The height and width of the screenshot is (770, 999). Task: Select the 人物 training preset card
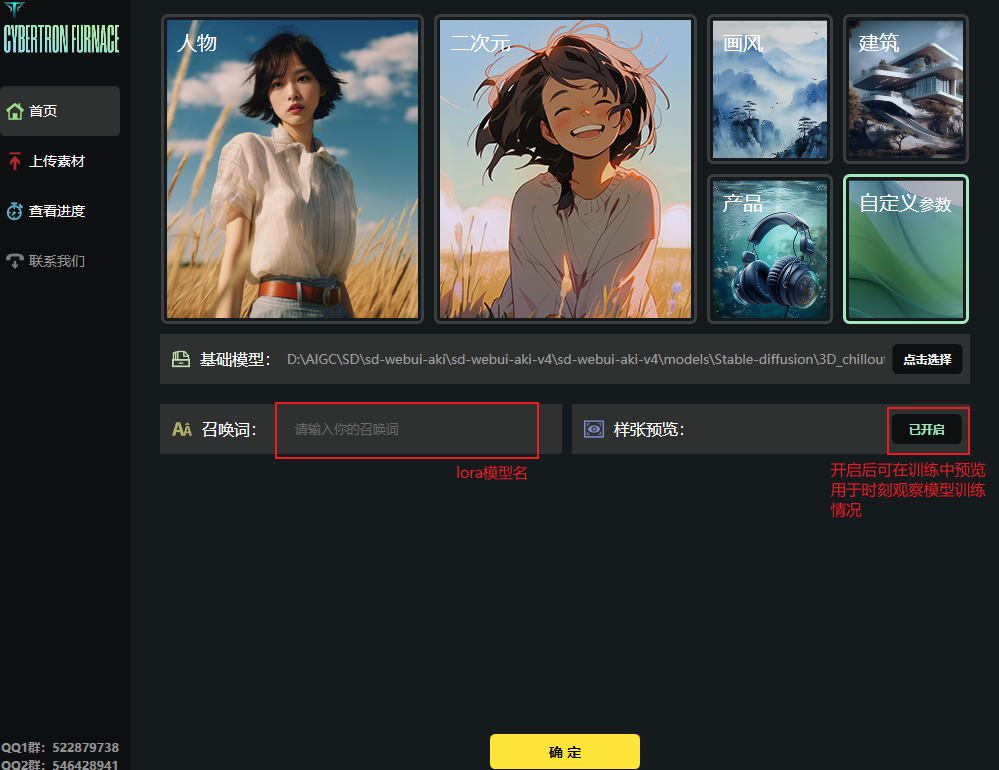coord(292,169)
